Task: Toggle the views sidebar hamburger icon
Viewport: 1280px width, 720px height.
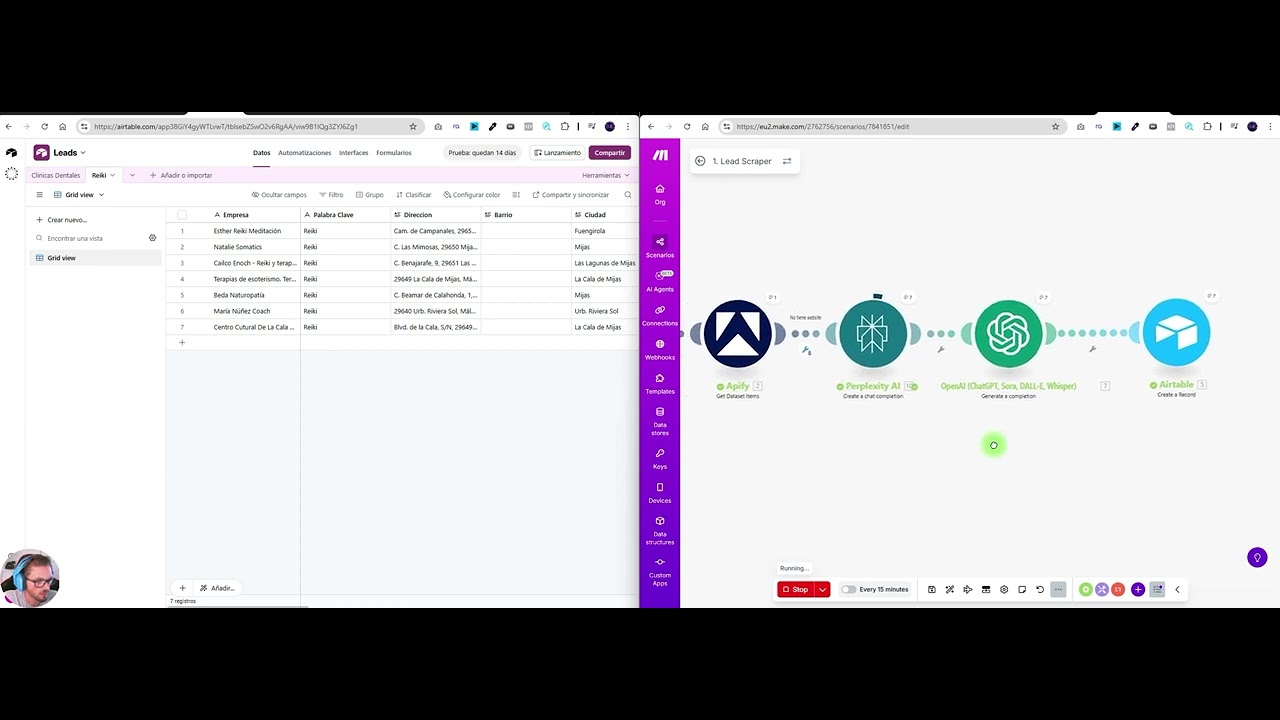Action: pyautogui.click(x=40, y=195)
